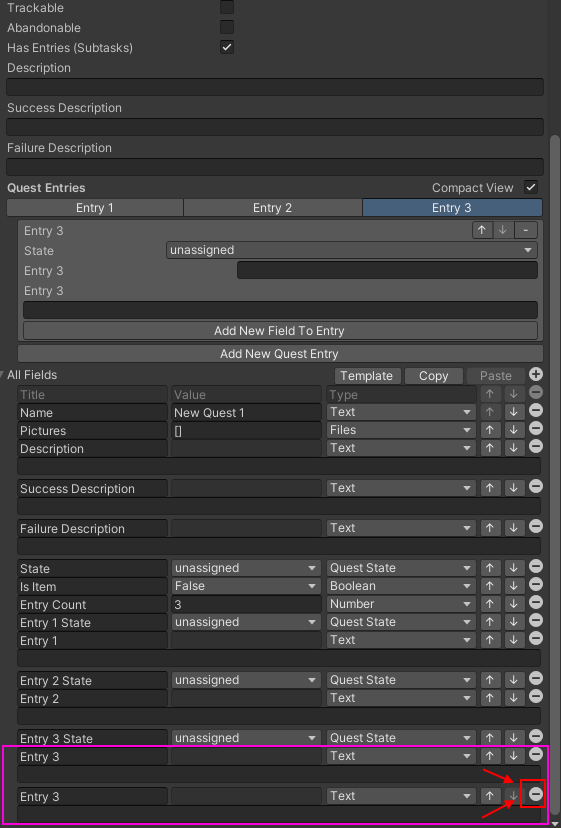
Task: Move the Entry 3 State field down
Action: (x=513, y=738)
